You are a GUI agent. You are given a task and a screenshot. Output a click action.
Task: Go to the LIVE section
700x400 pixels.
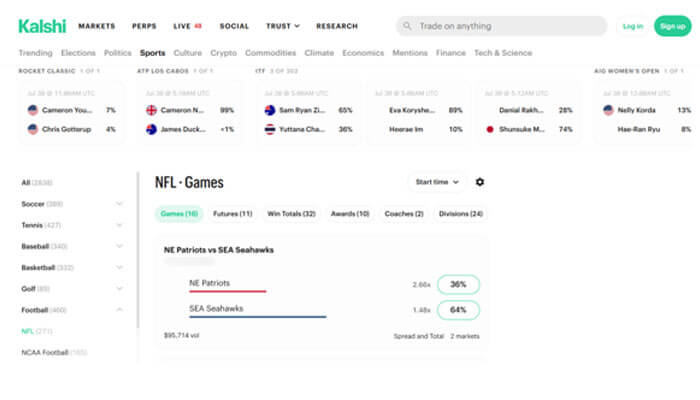[x=182, y=26]
